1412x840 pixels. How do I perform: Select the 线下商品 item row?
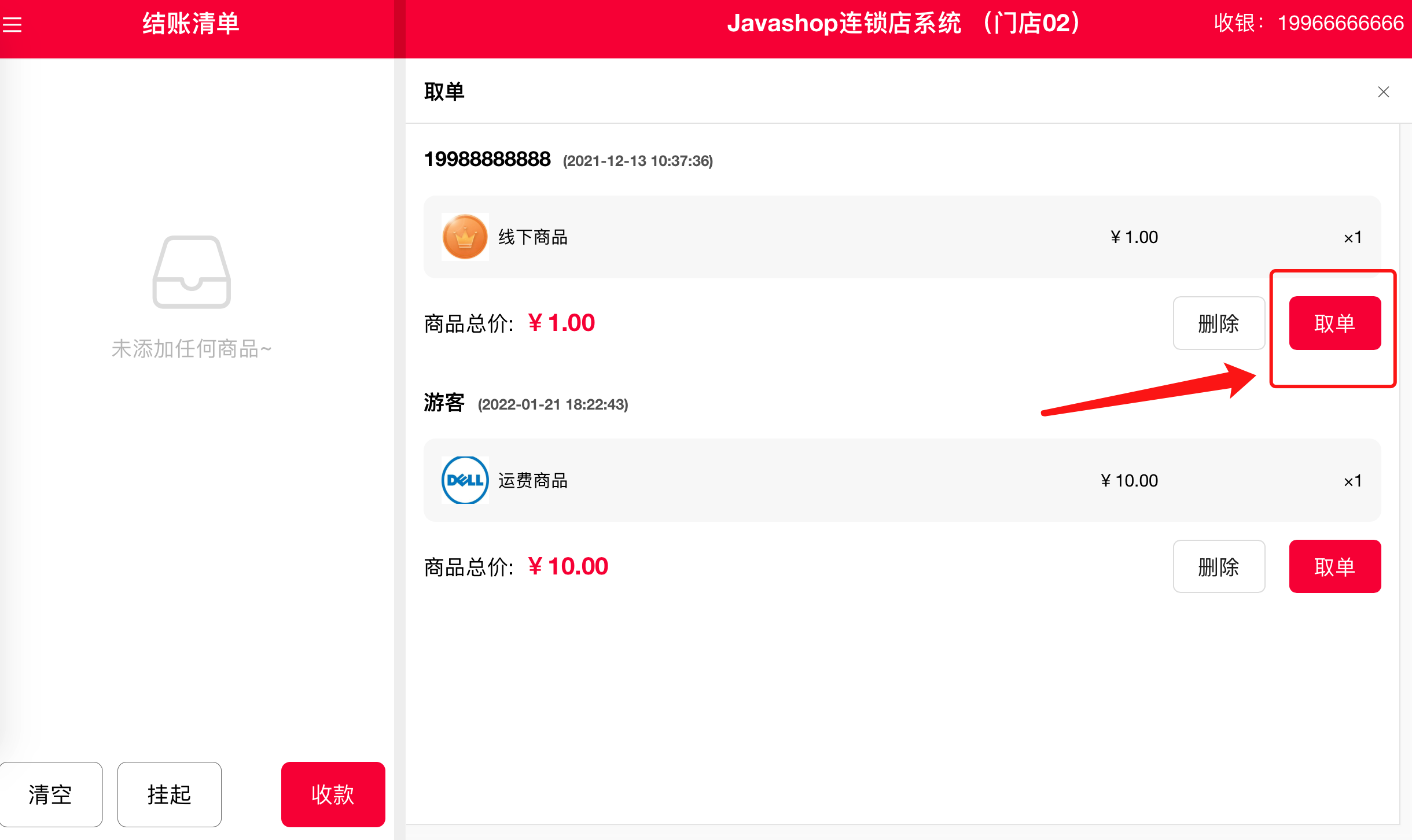(x=902, y=237)
